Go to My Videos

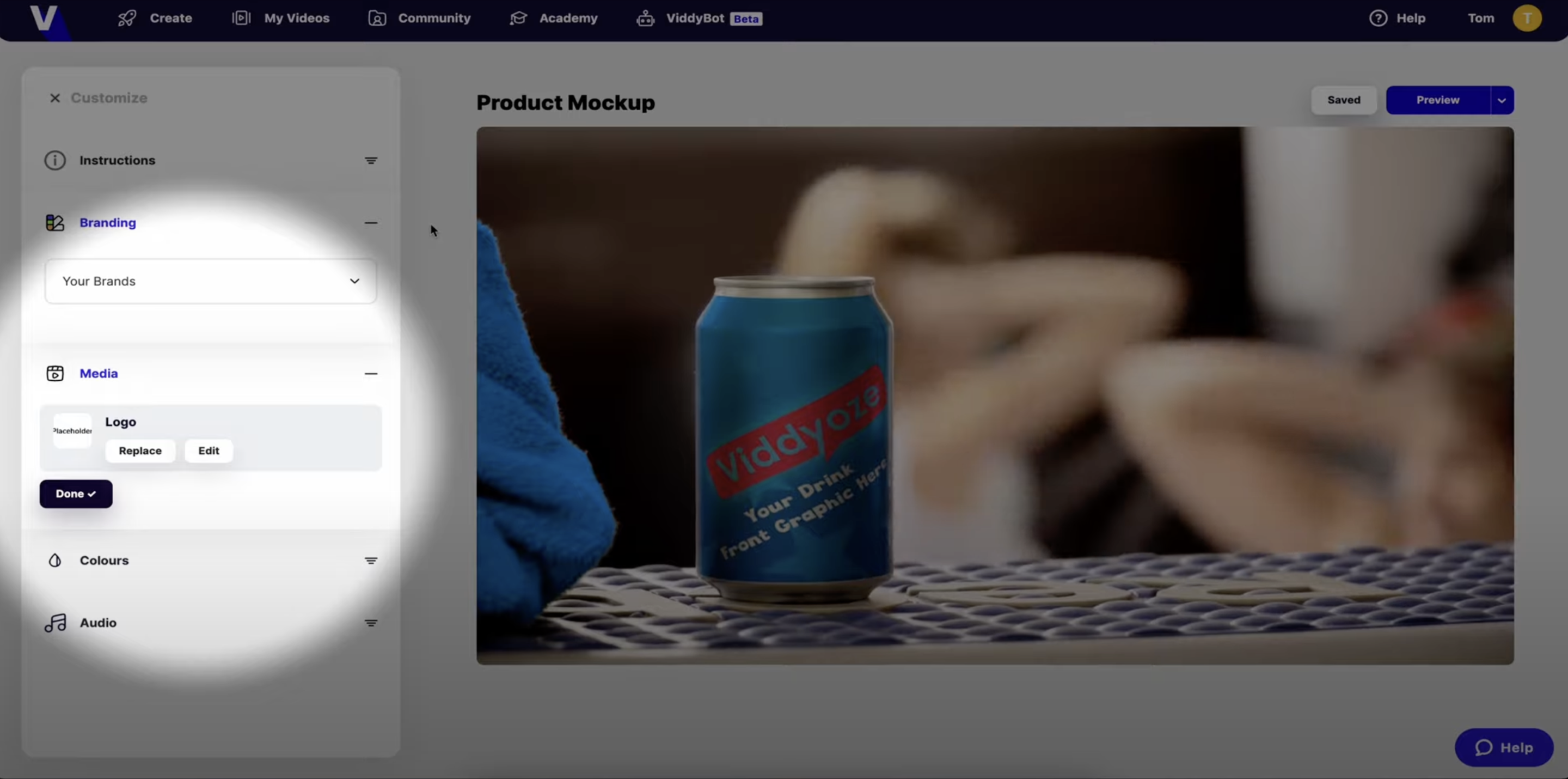280,19
